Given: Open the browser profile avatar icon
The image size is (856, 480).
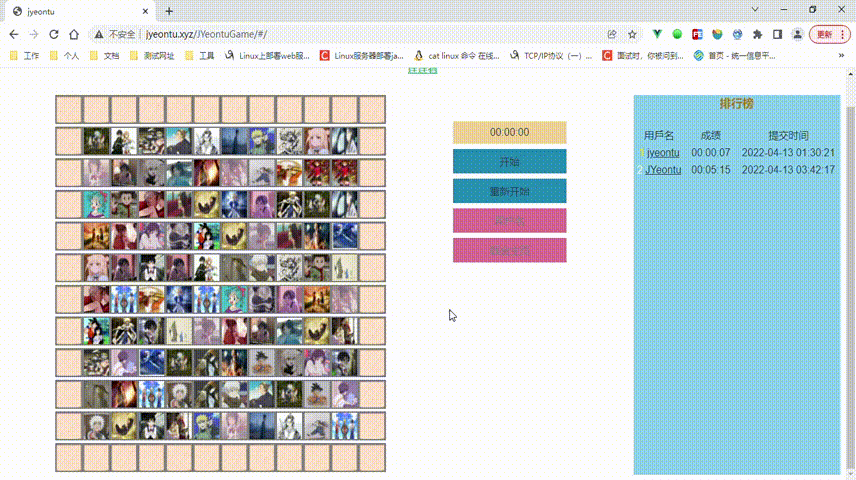Looking at the screenshot, I should (x=798, y=34).
